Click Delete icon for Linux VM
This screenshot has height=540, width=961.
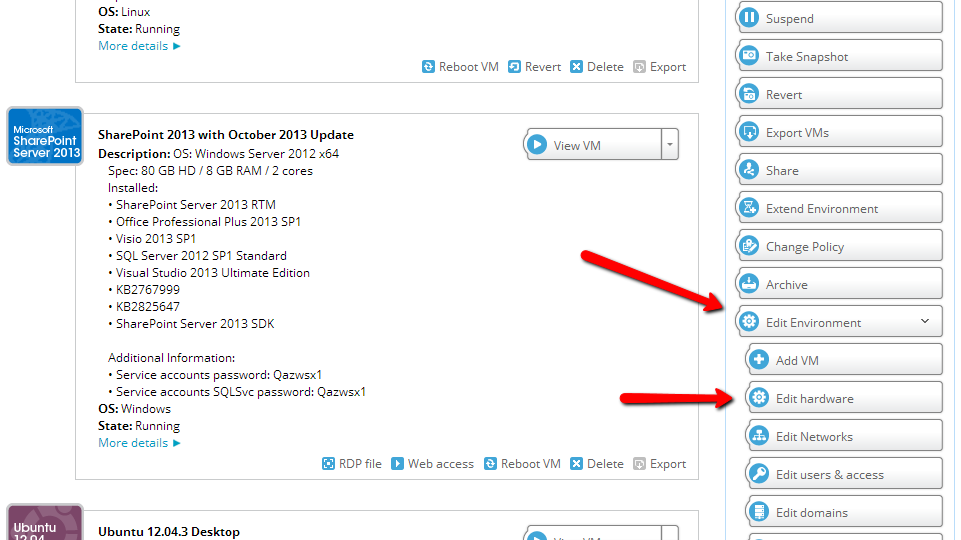576,67
